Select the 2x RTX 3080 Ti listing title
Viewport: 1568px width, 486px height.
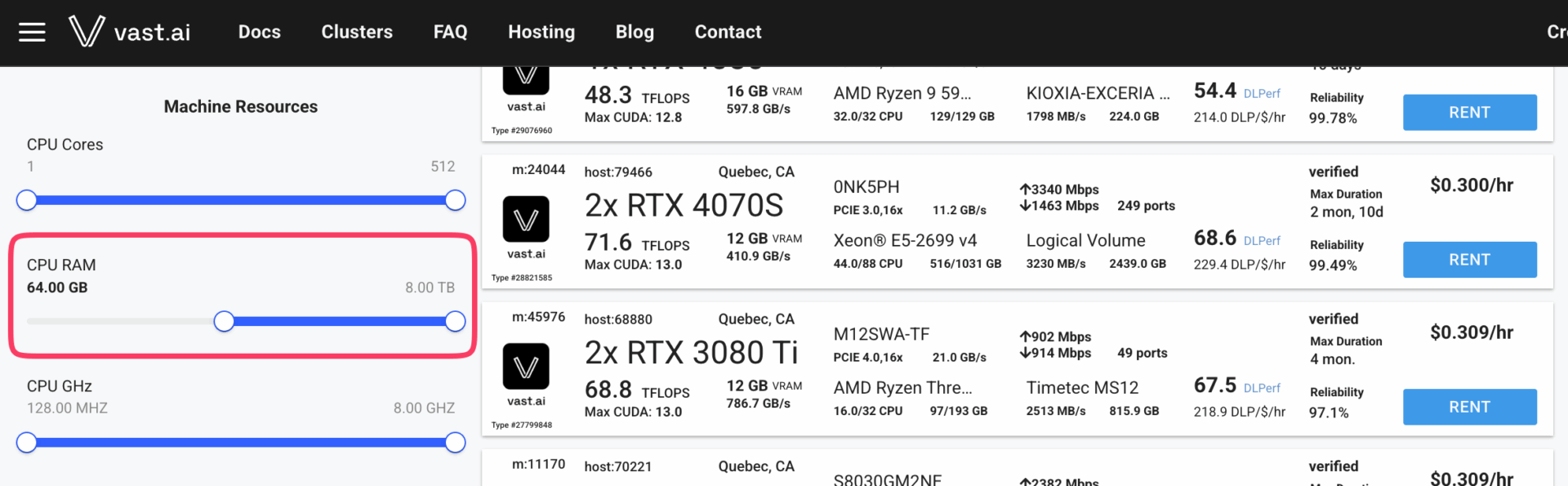(691, 353)
